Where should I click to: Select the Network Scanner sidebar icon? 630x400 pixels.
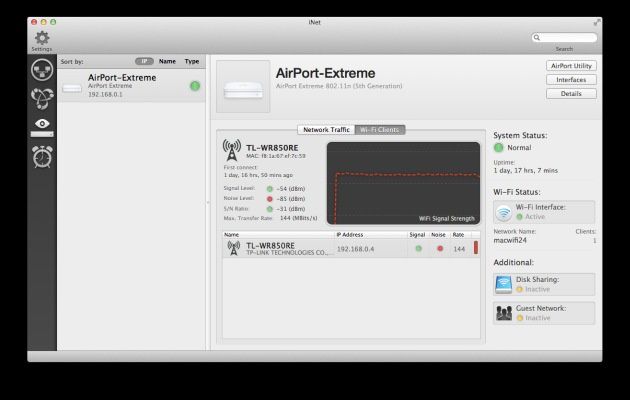[x=42, y=70]
